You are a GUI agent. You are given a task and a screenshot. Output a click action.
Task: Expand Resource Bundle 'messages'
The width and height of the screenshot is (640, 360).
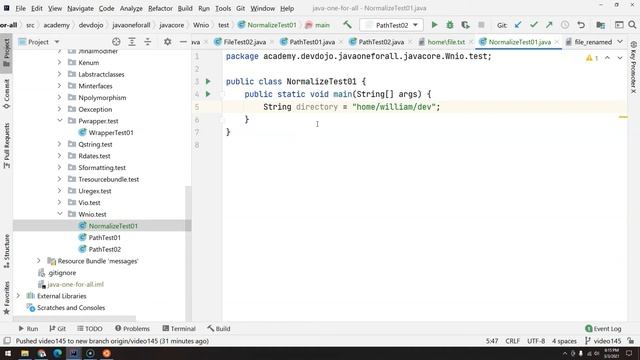click(x=39, y=261)
